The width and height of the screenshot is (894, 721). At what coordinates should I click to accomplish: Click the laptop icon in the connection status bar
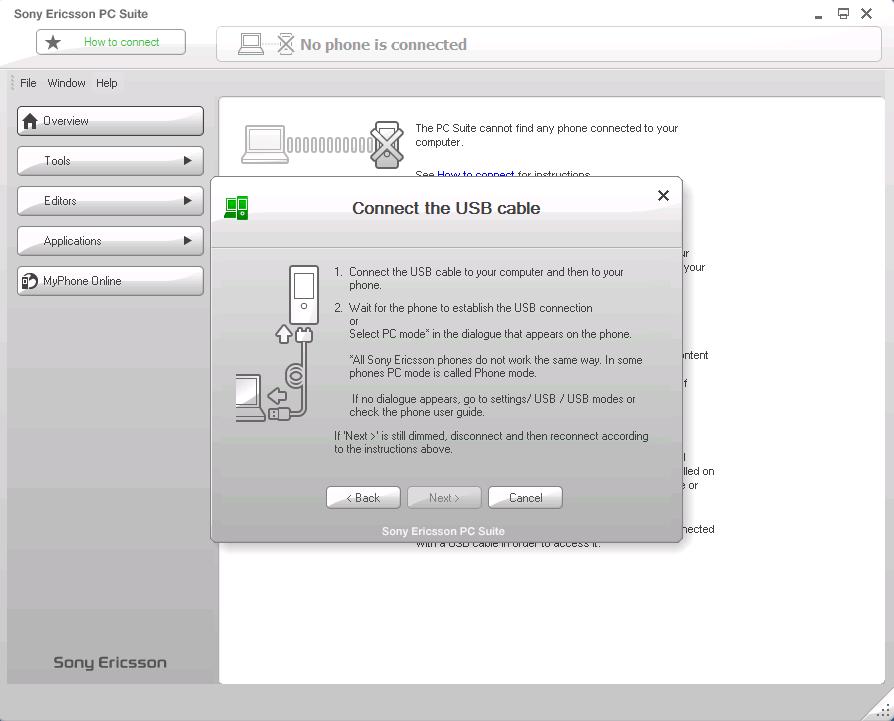tap(251, 44)
